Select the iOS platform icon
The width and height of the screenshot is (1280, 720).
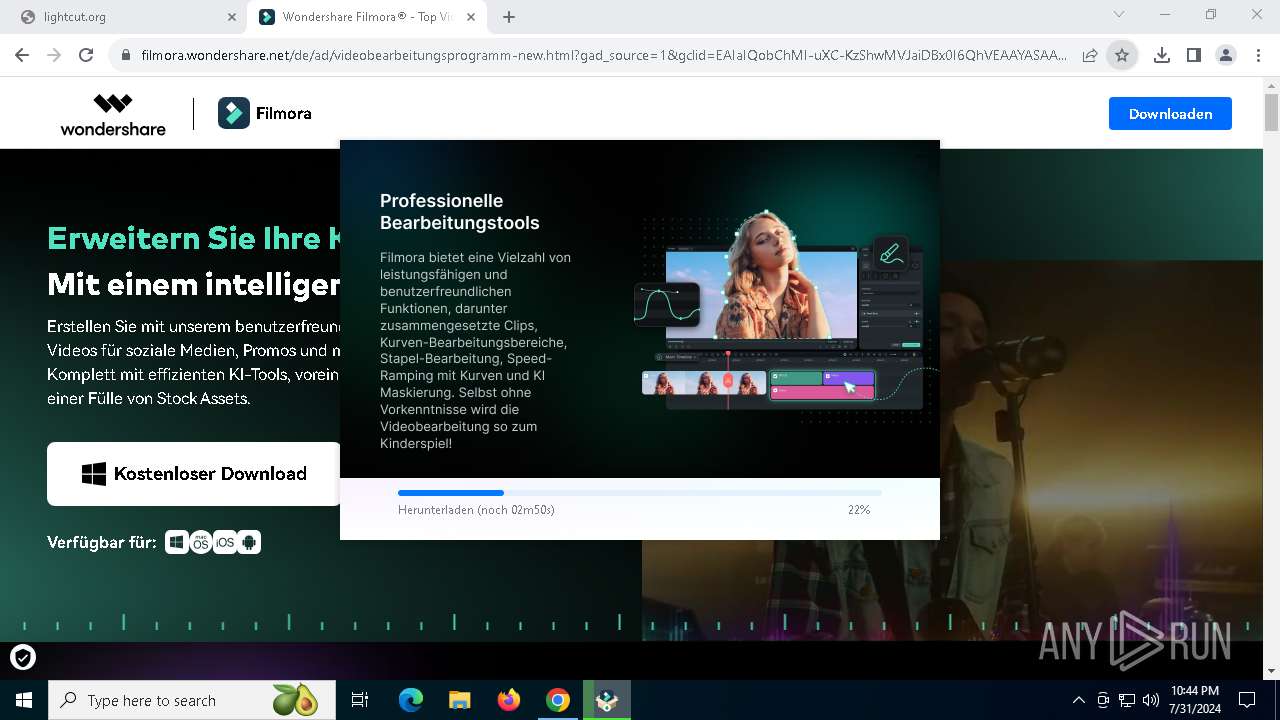pos(225,542)
